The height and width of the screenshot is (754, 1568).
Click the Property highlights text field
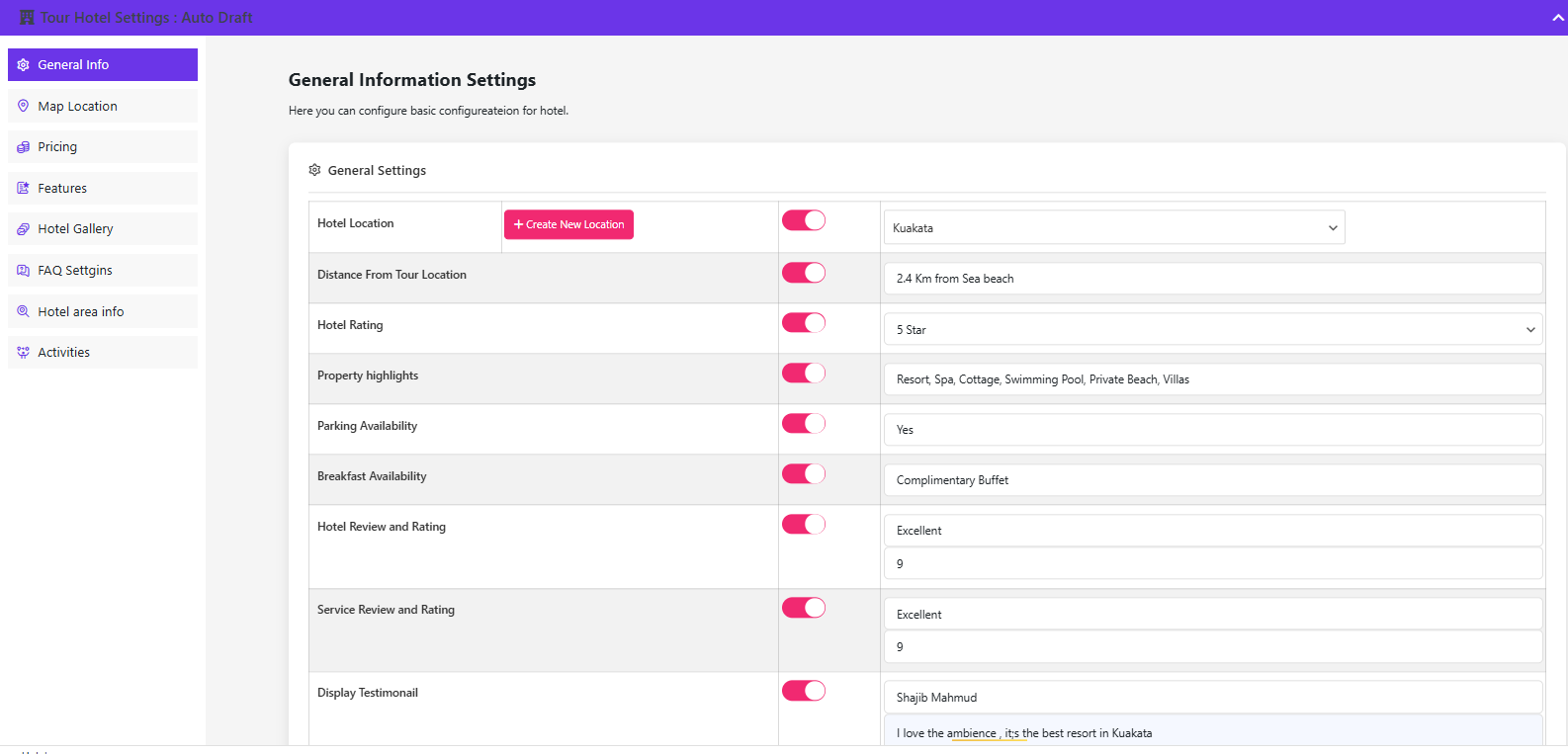[x=1213, y=379]
